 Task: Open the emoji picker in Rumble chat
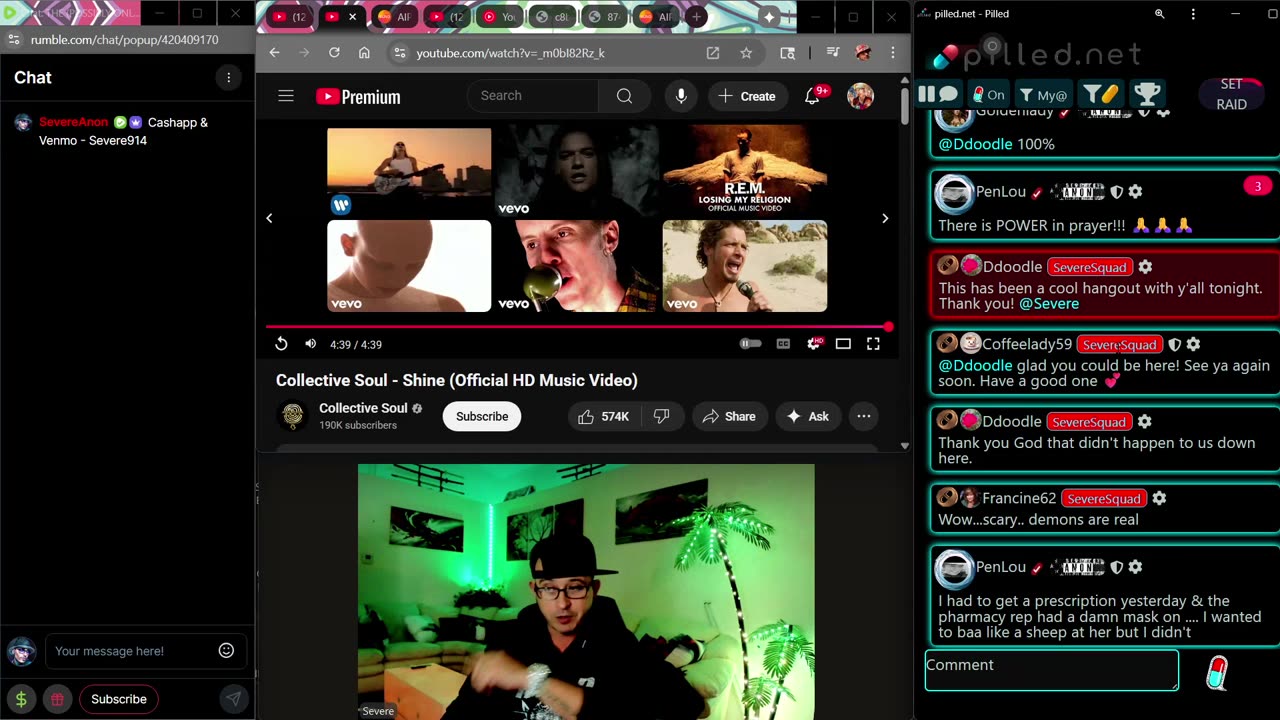coord(226,651)
